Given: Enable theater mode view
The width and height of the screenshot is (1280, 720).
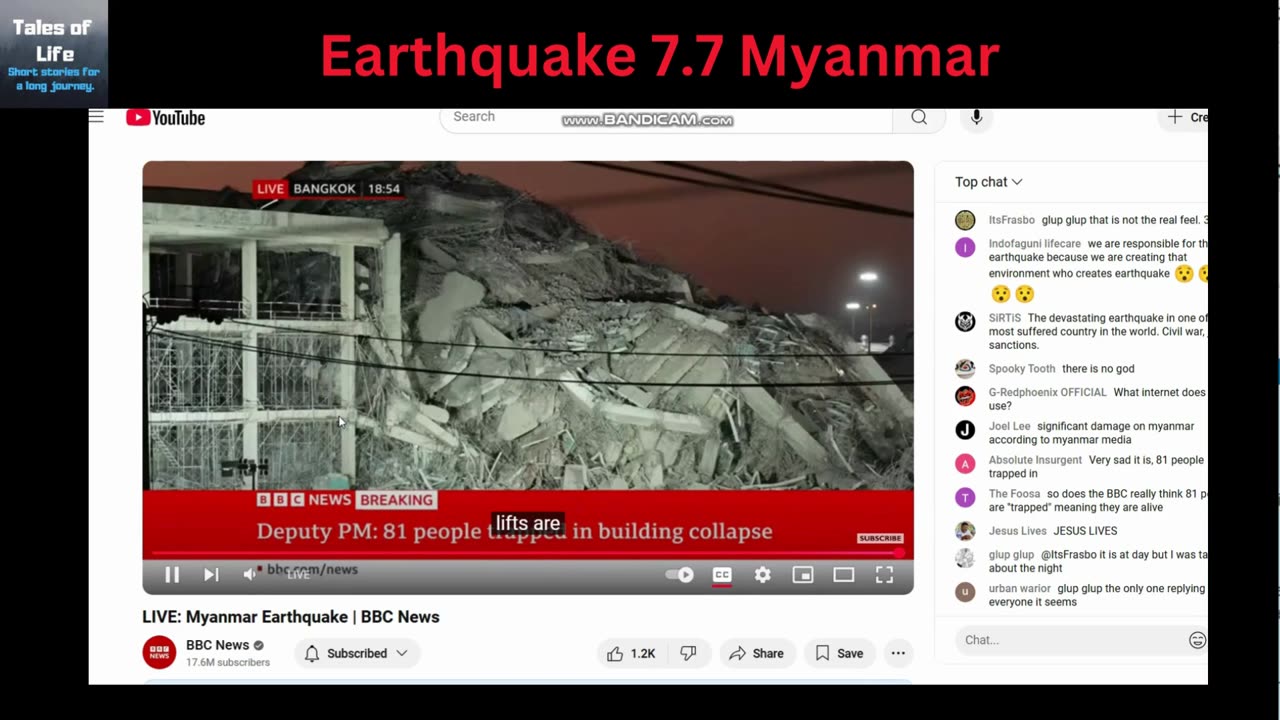Looking at the screenshot, I should point(844,575).
